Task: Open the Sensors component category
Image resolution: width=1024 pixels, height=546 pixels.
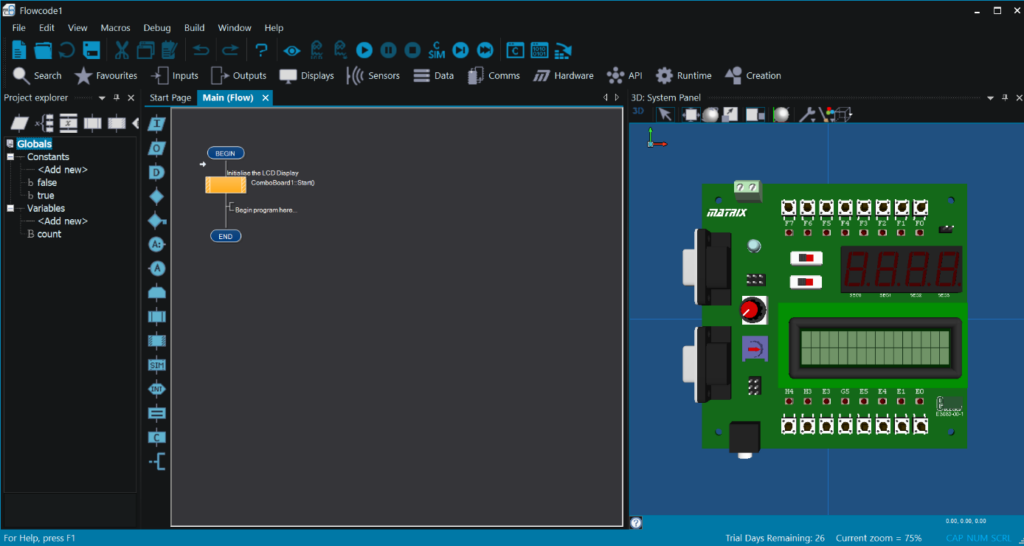Action: click(373, 76)
